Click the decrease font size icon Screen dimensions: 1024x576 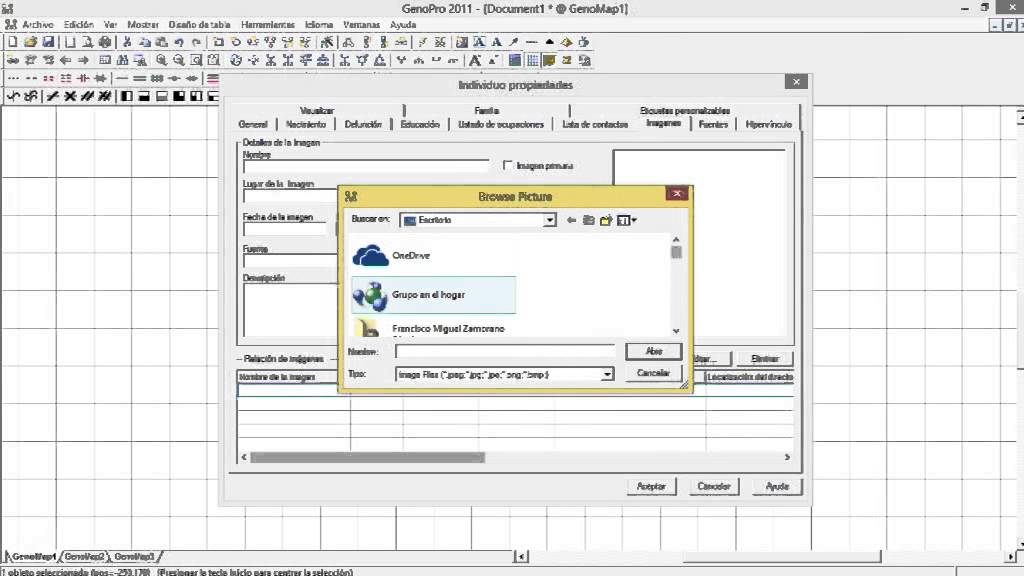point(492,60)
